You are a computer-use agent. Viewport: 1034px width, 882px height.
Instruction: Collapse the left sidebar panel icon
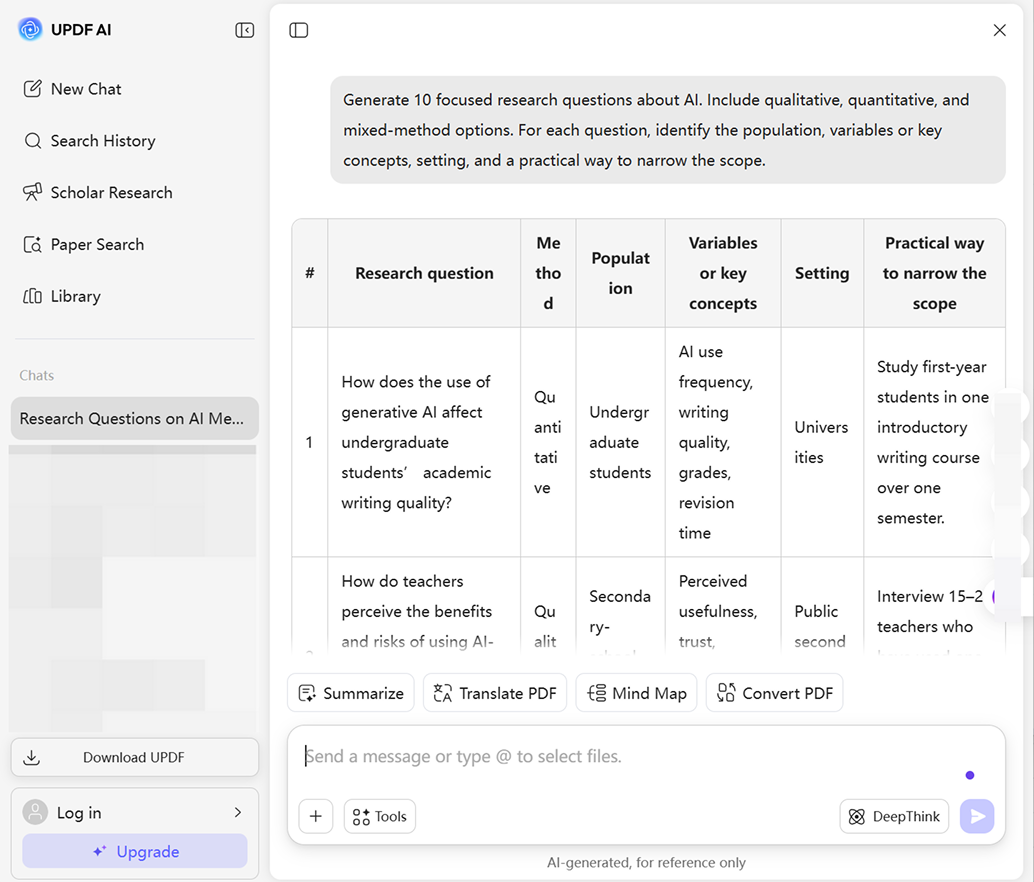pos(245,30)
